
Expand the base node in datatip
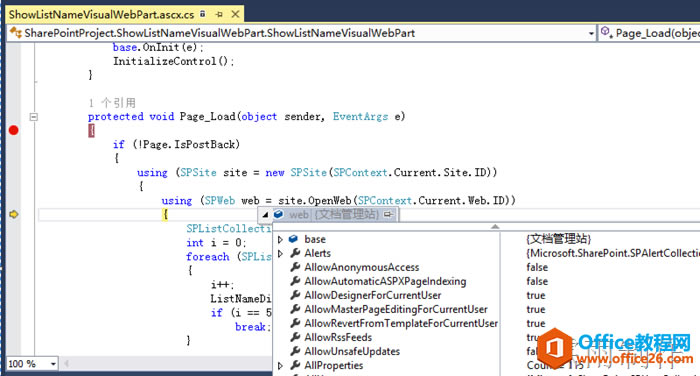click(280, 239)
